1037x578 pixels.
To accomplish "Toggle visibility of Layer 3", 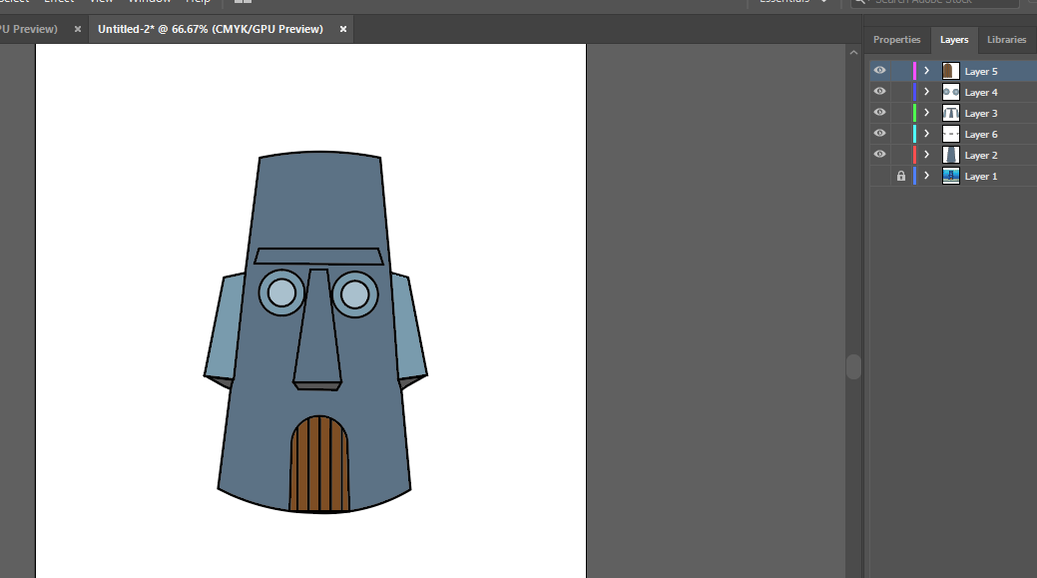I will pos(880,113).
